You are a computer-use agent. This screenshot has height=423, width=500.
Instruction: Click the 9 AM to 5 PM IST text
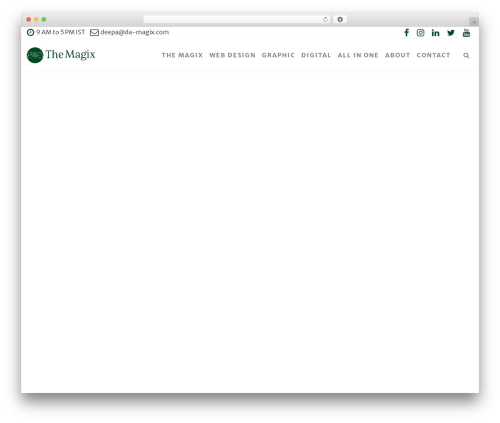coord(60,32)
